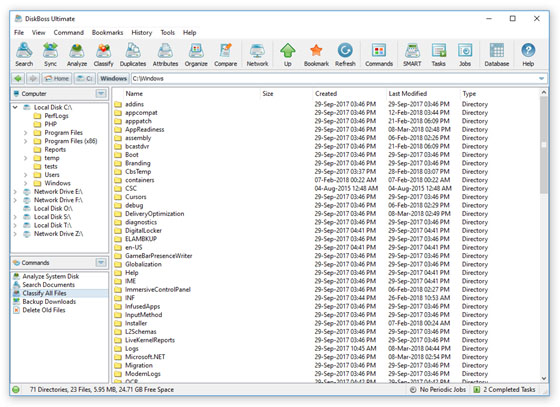Open the address bar path history dropdown
Screen dimensions: 560x407
[541, 78]
